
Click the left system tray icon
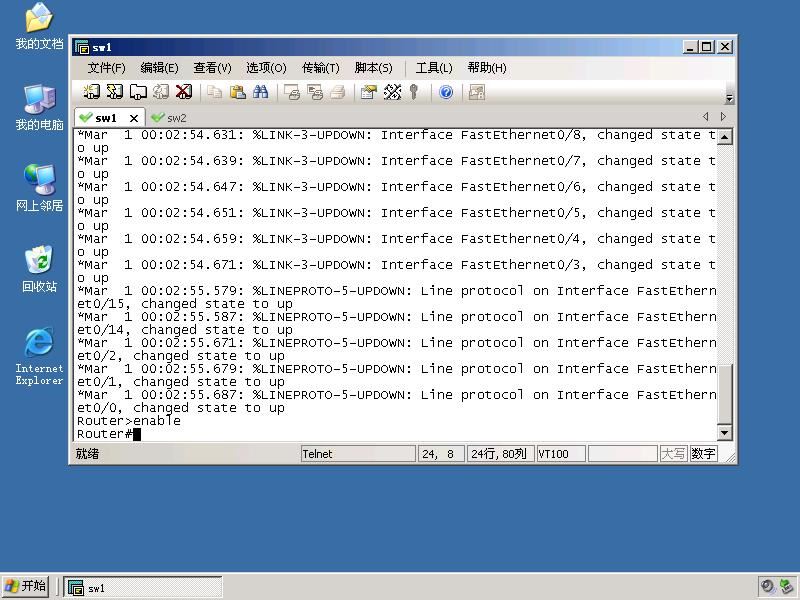coord(767,586)
